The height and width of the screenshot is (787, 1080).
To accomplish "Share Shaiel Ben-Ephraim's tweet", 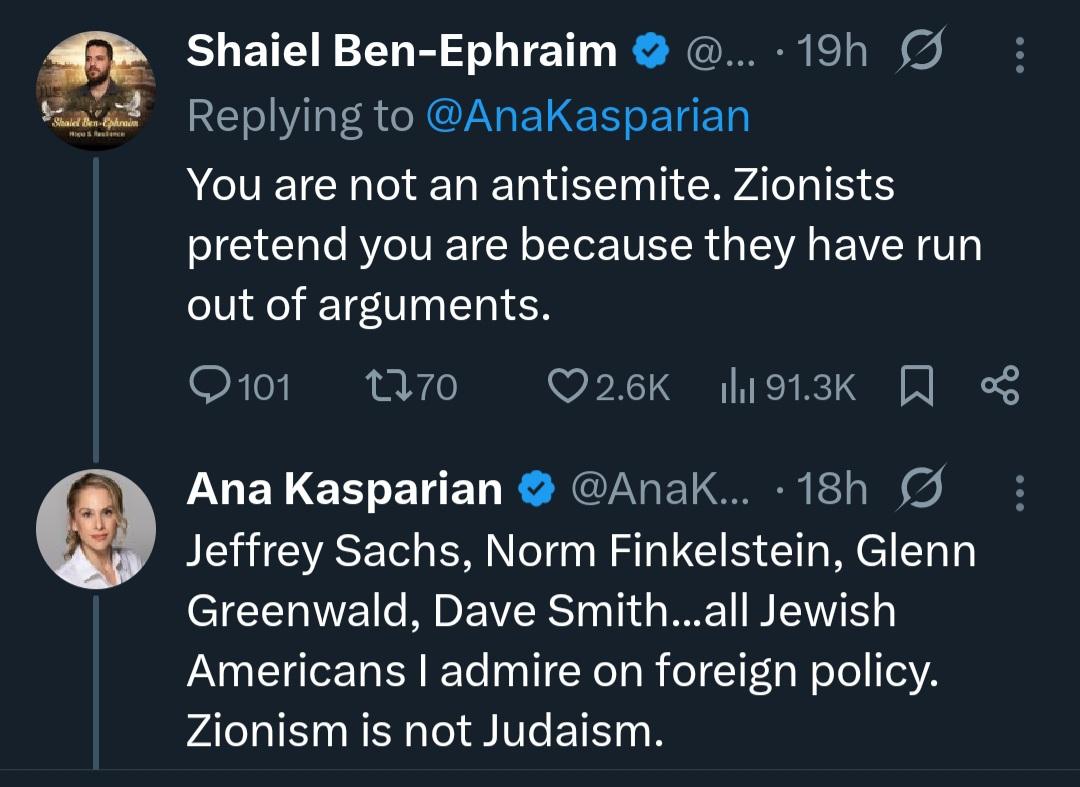I will pyautogui.click(x=1000, y=387).
